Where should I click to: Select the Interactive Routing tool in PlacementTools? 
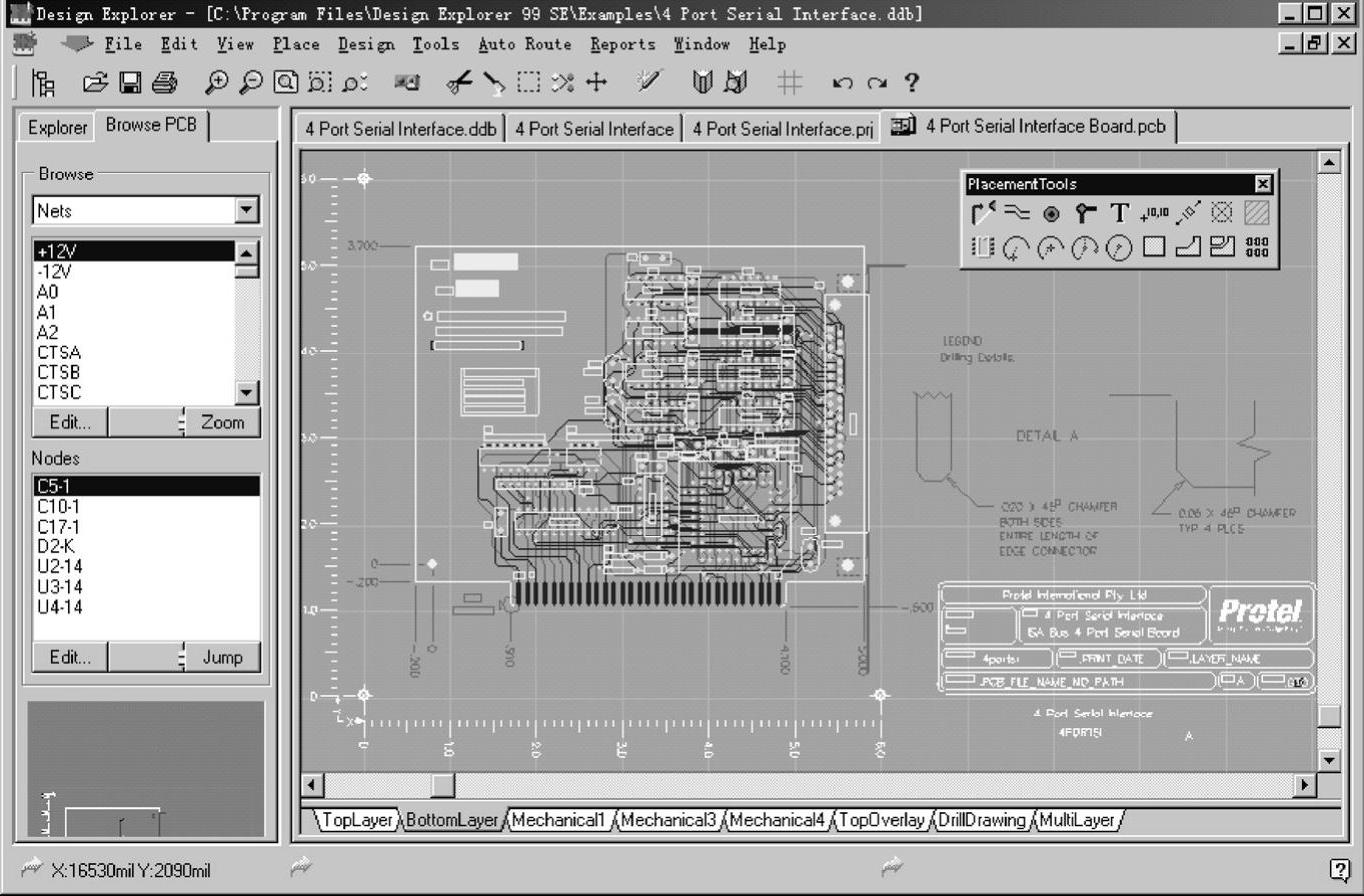(984, 212)
